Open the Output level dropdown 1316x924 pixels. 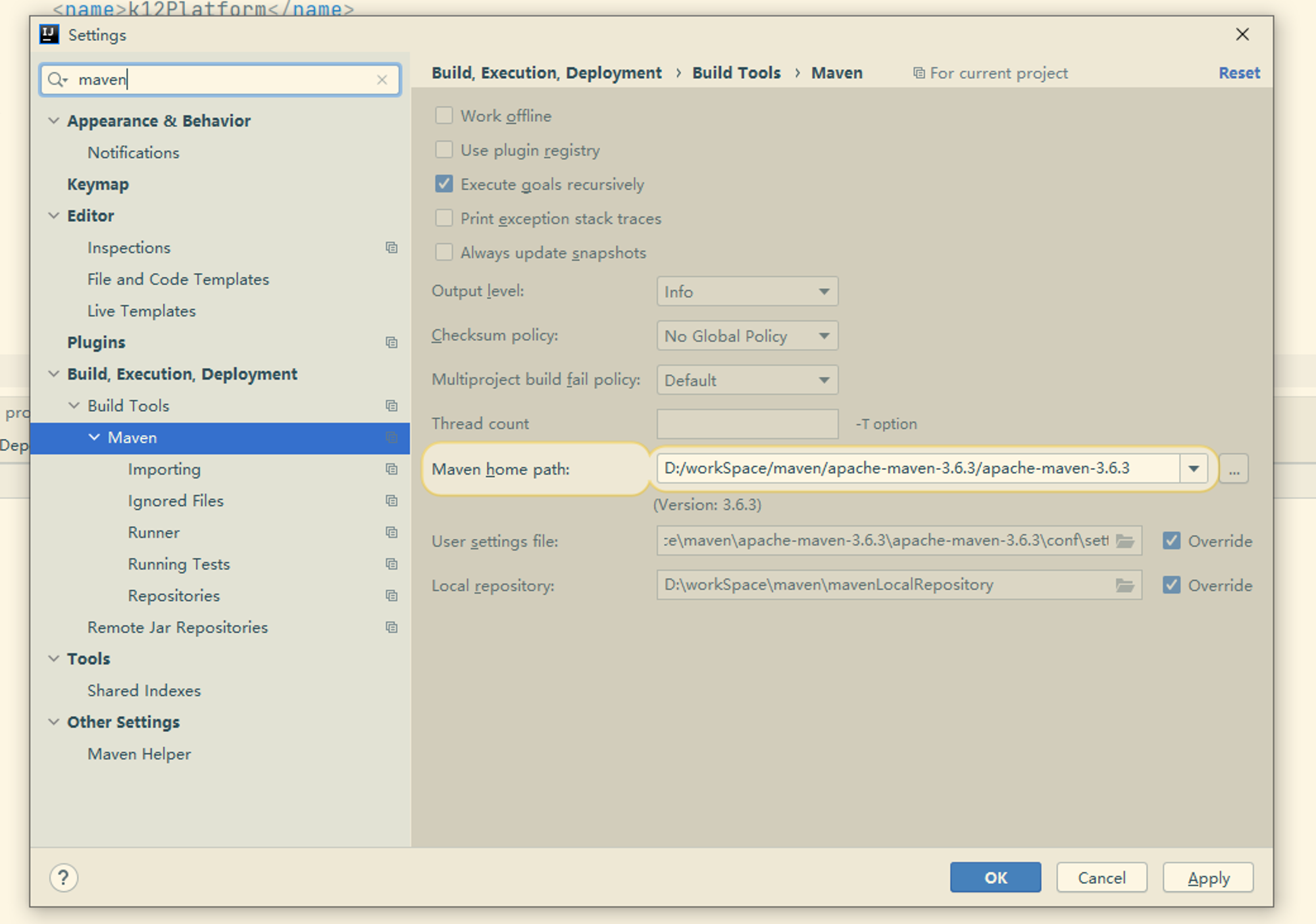[747, 292]
